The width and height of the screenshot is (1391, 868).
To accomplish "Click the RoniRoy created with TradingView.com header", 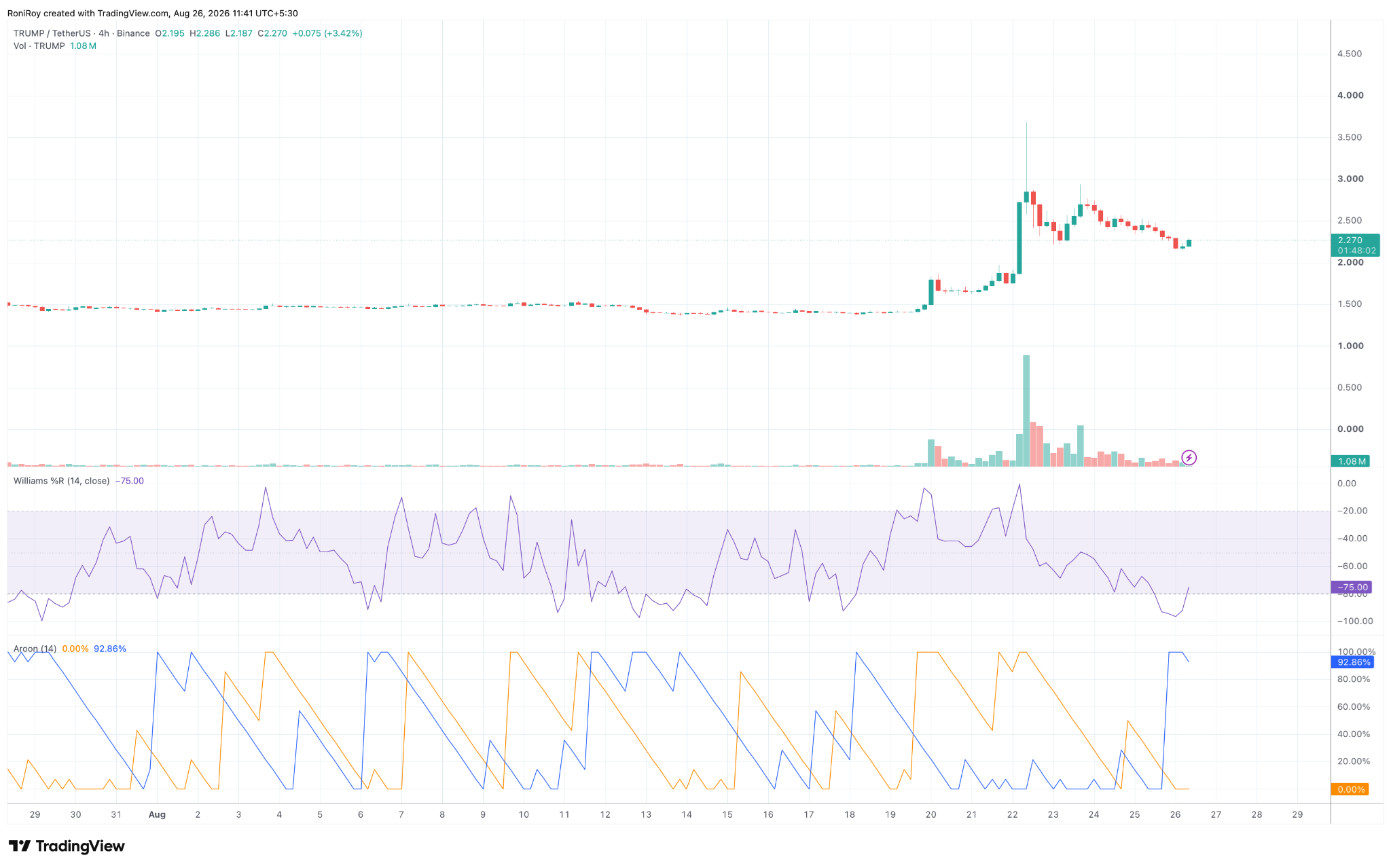I will [x=153, y=14].
